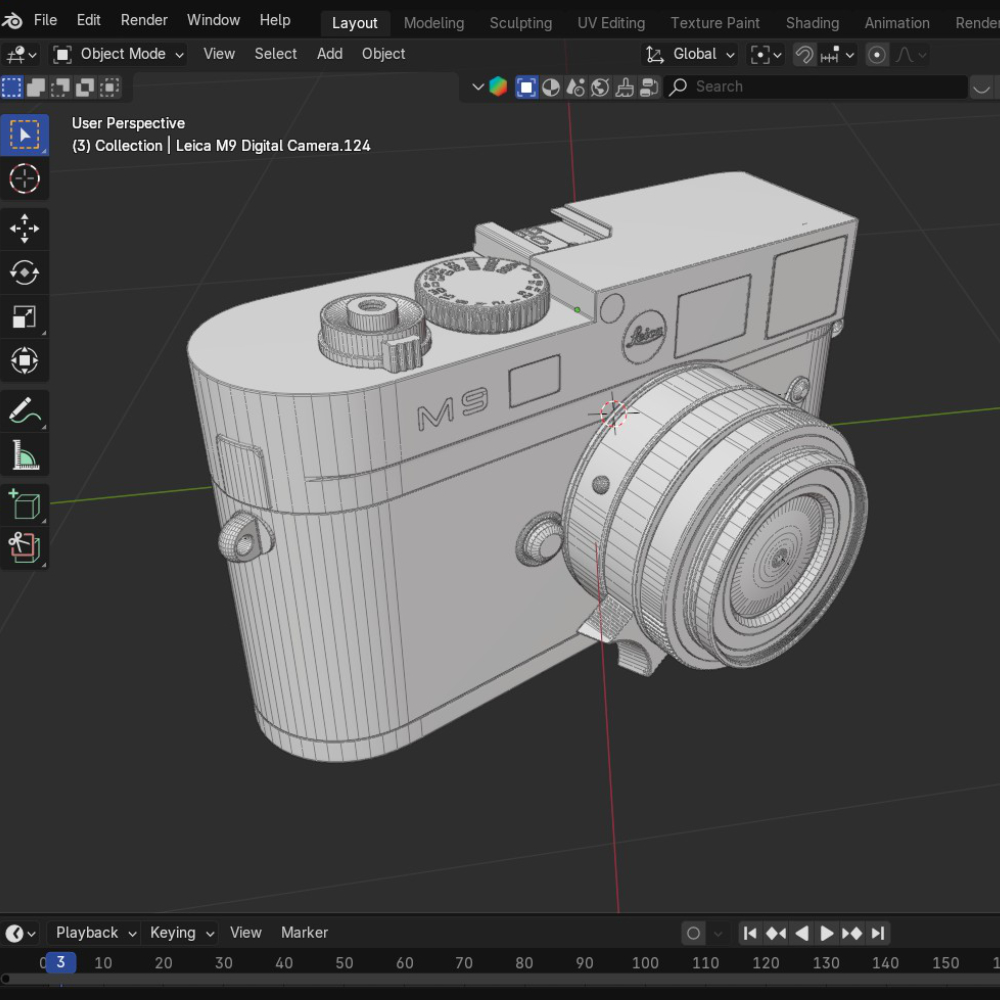Select the Cursor tool in the toolbar

(x=24, y=179)
